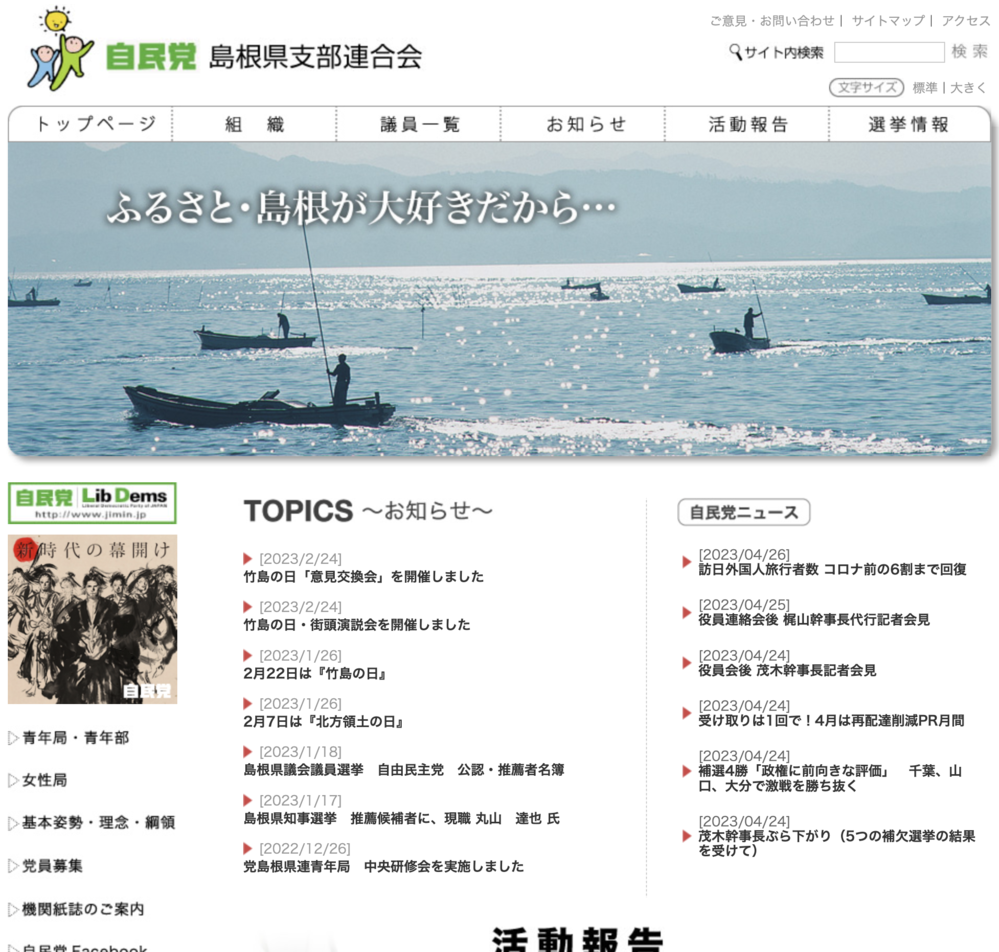The width and height of the screenshot is (999, 952).
Task: Click the magnifier icon beside サイト内検索
Action: click(736, 52)
